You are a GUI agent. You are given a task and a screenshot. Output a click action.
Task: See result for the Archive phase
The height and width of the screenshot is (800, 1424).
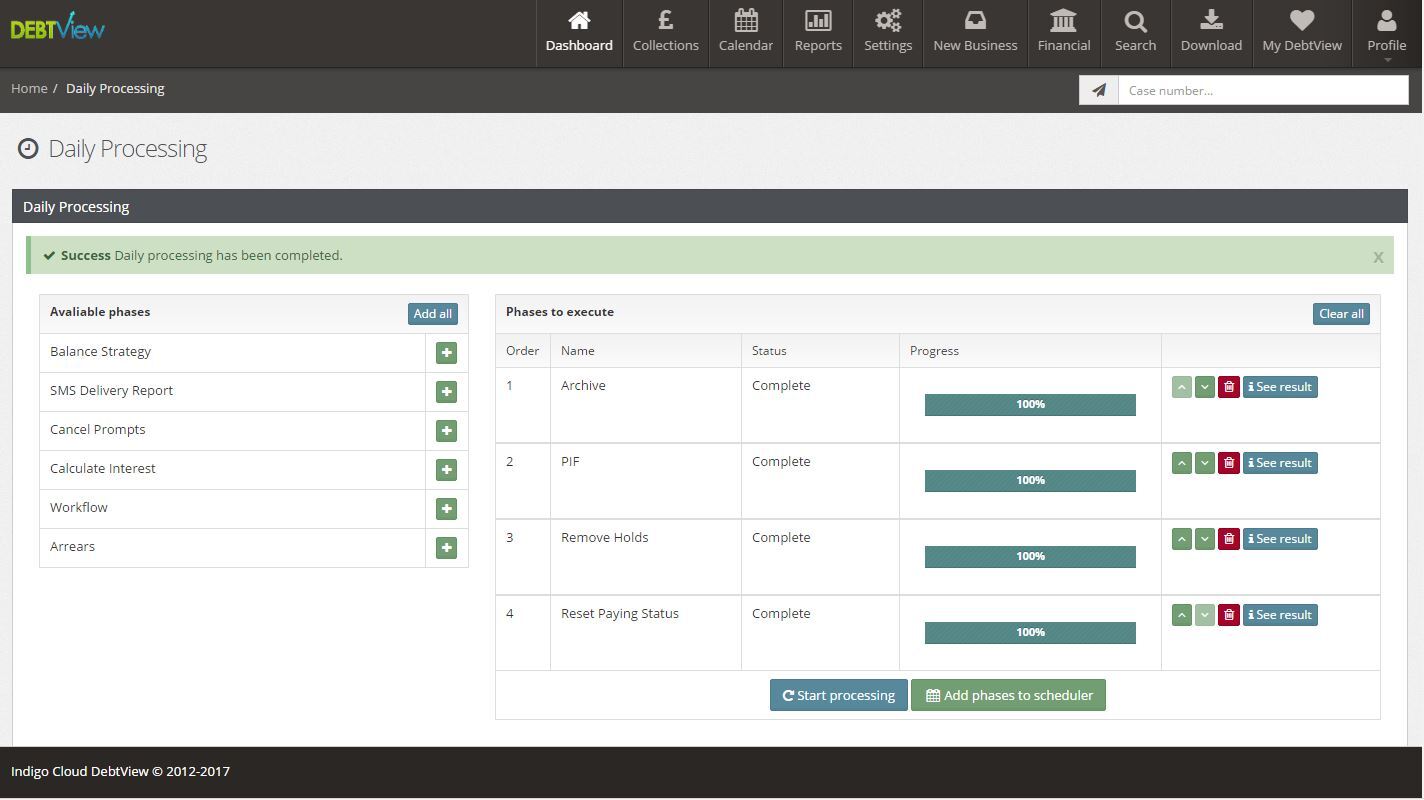tap(1280, 387)
